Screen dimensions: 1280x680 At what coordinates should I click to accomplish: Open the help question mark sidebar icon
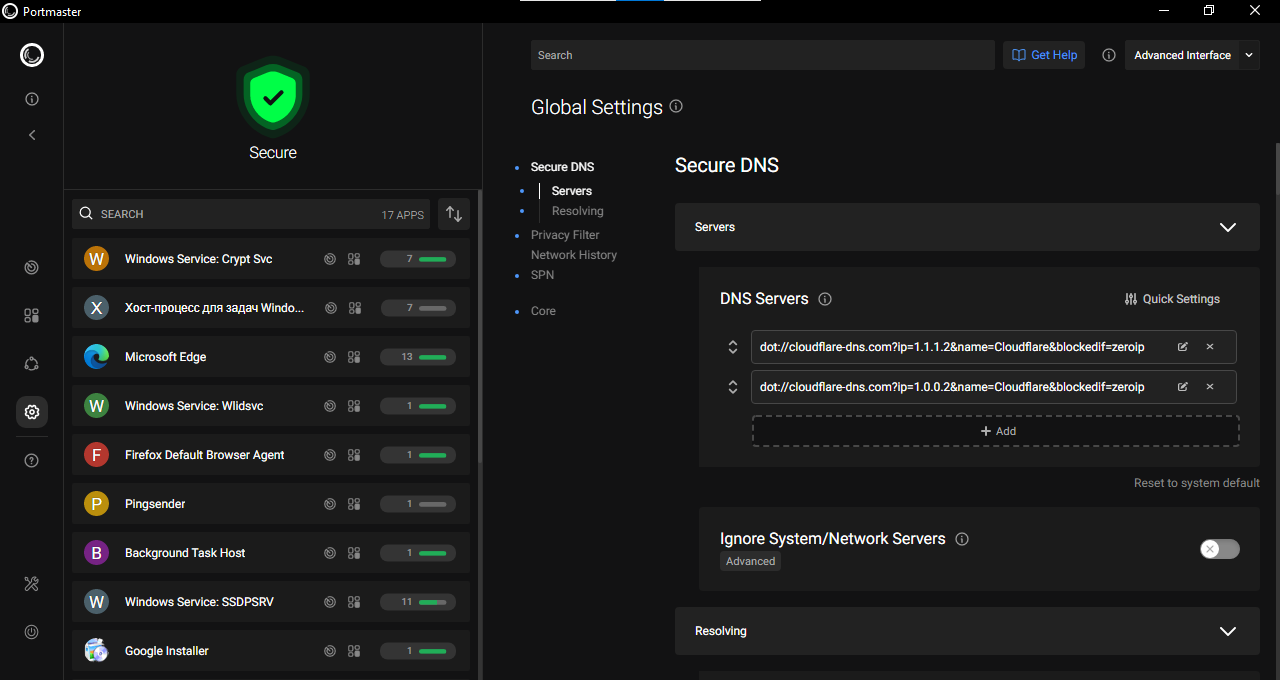click(32, 461)
